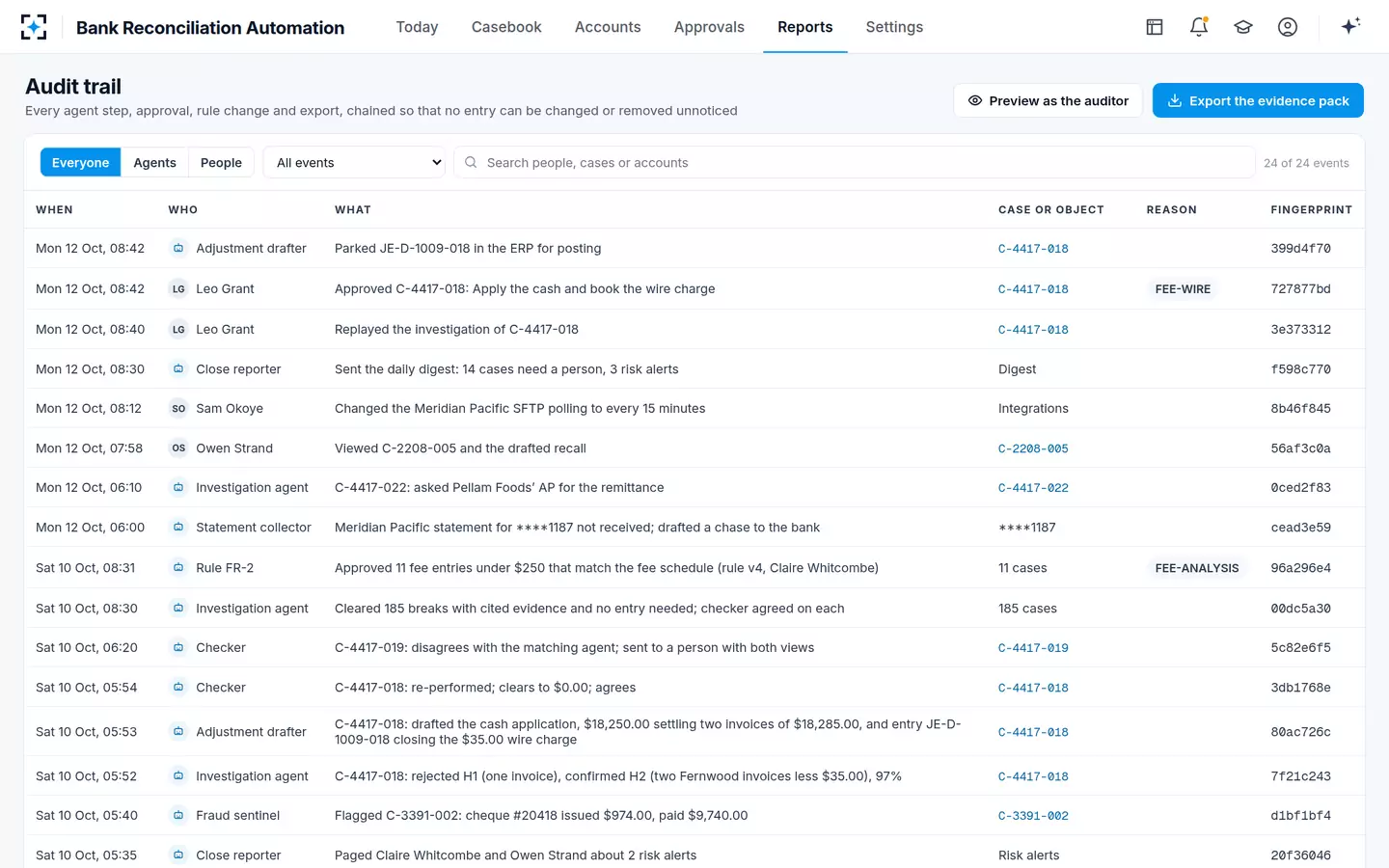The height and width of the screenshot is (868, 1389).
Task: Click the Integrations object cell
Action: [1033, 408]
